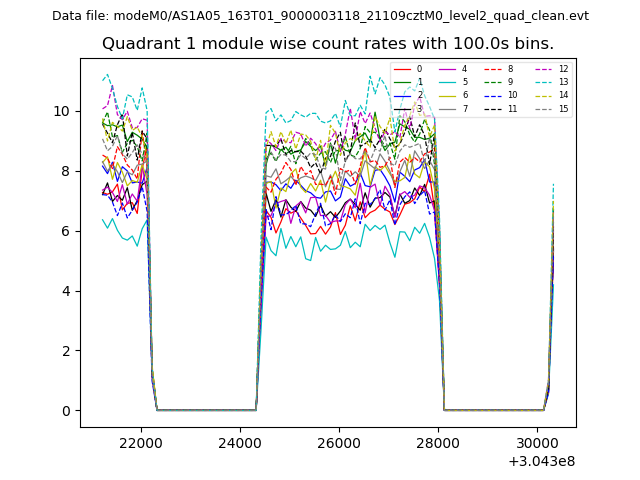Image resolution: width=640 pixels, height=480 pixels.
Task: Click legend entry label 5
Action: [465, 82]
